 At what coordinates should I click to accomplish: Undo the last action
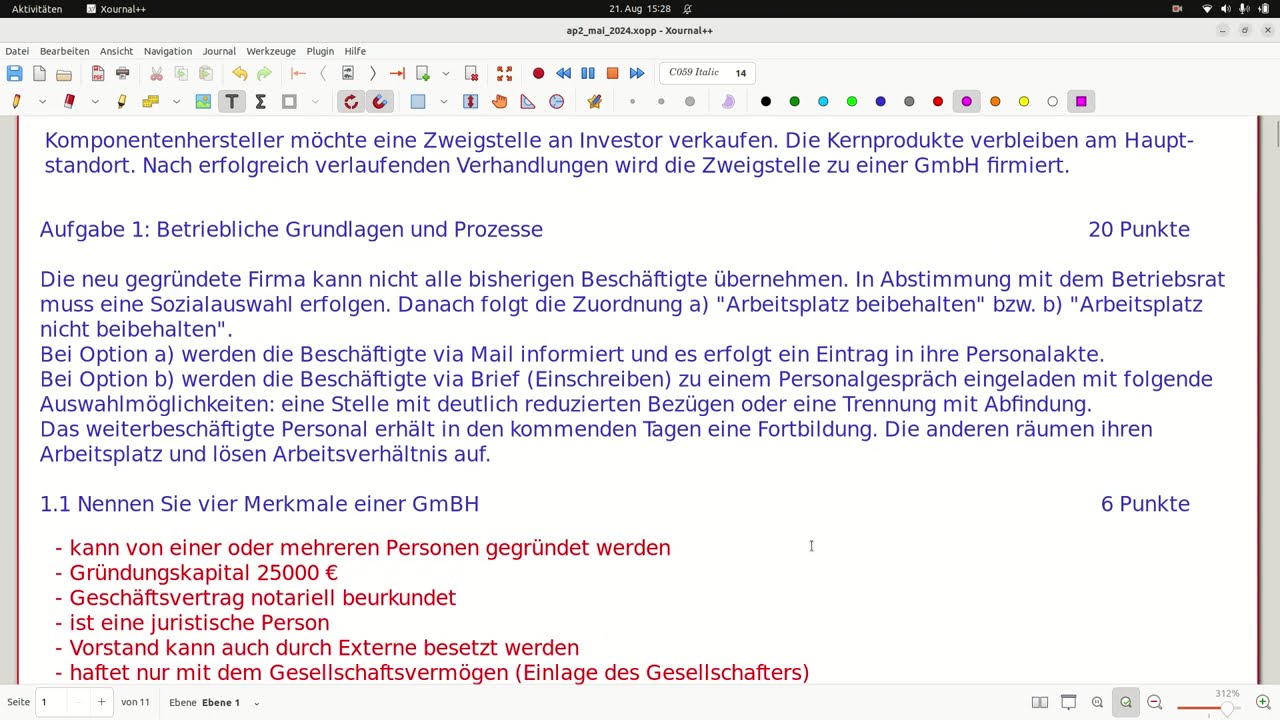pyautogui.click(x=240, y=73)
